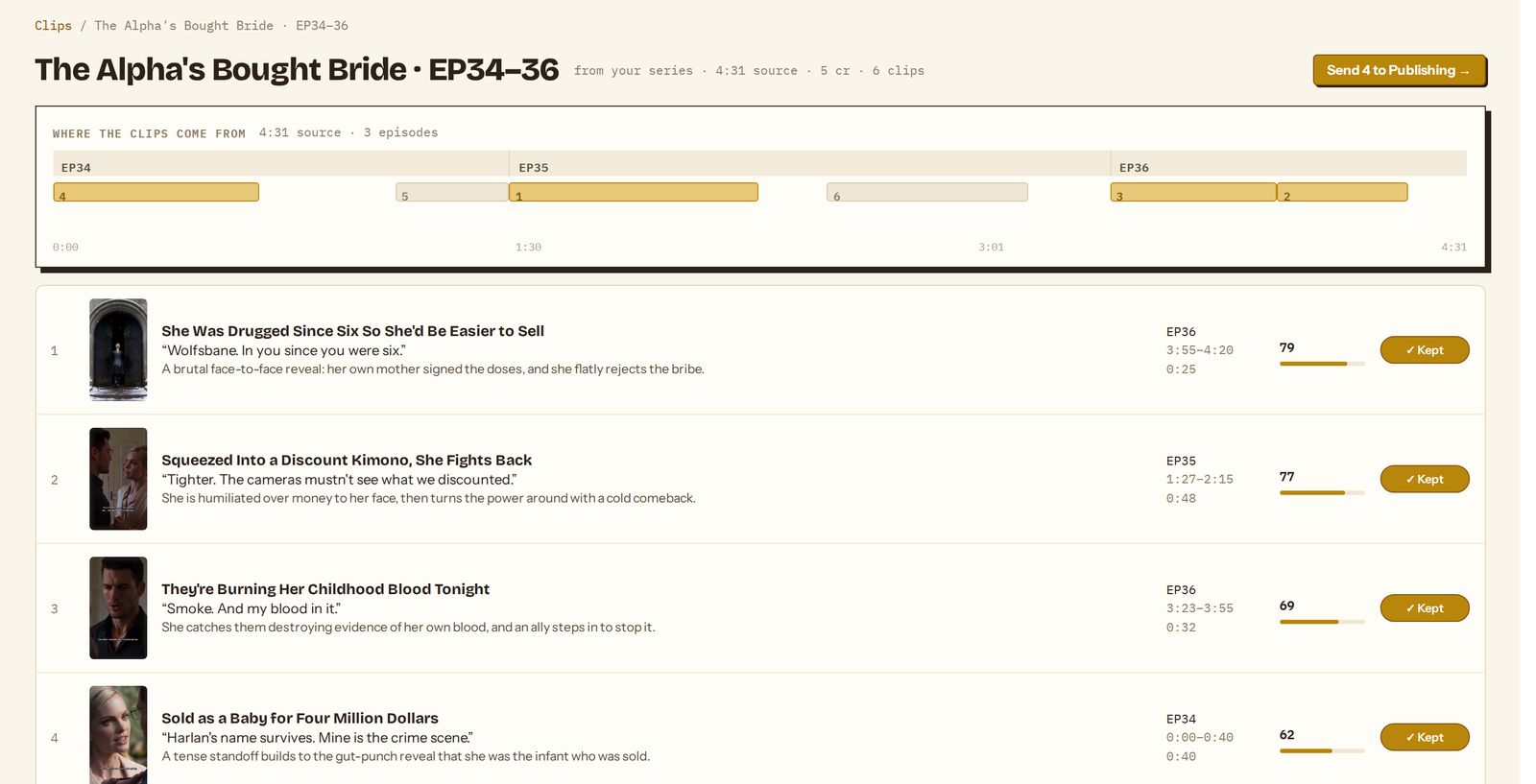This screenshot has width=1536, height=784.
Task: Select timeline segment 4 in EP34
Action: pos(156,192)
